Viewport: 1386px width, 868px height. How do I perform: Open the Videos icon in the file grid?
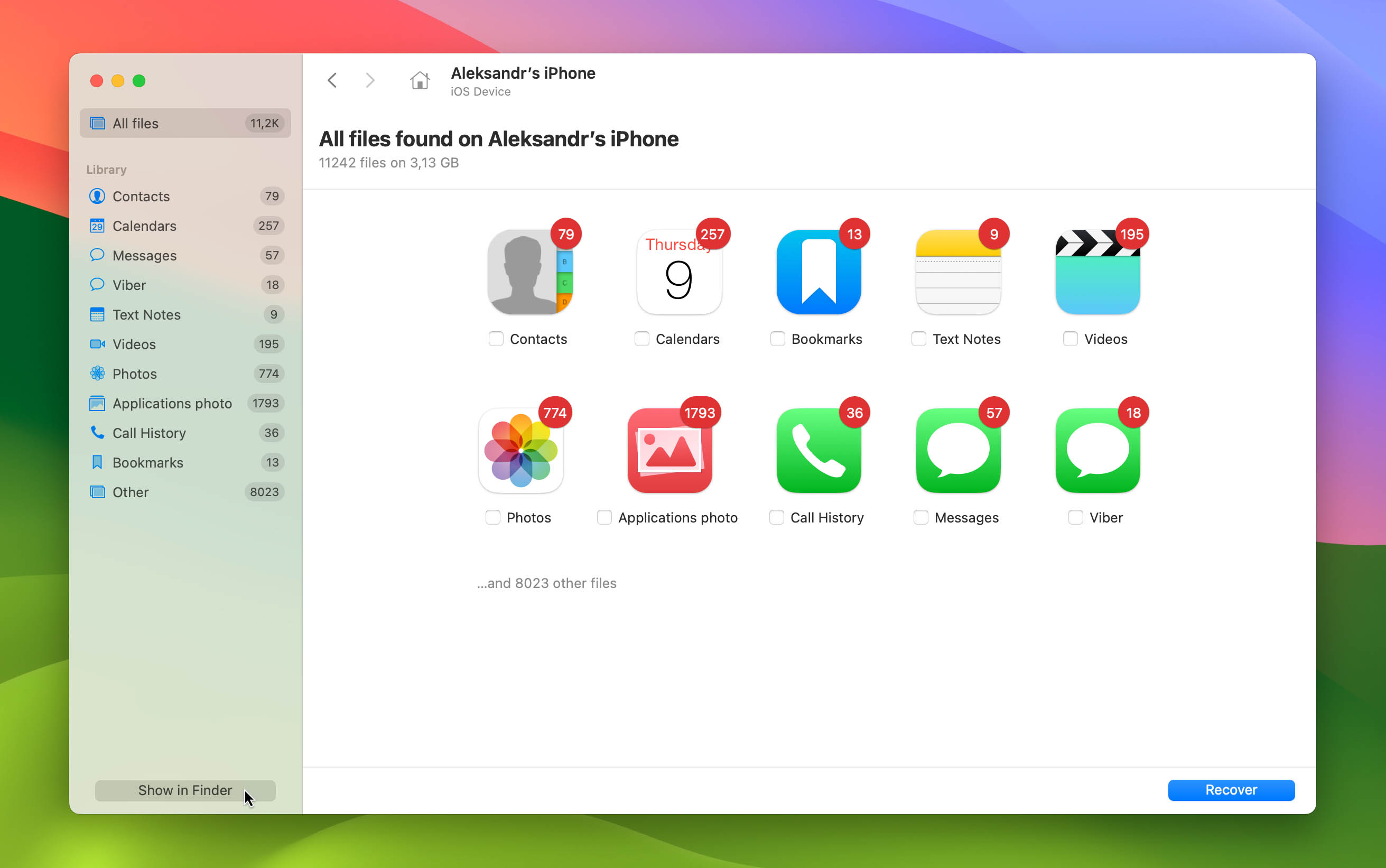1096,272
